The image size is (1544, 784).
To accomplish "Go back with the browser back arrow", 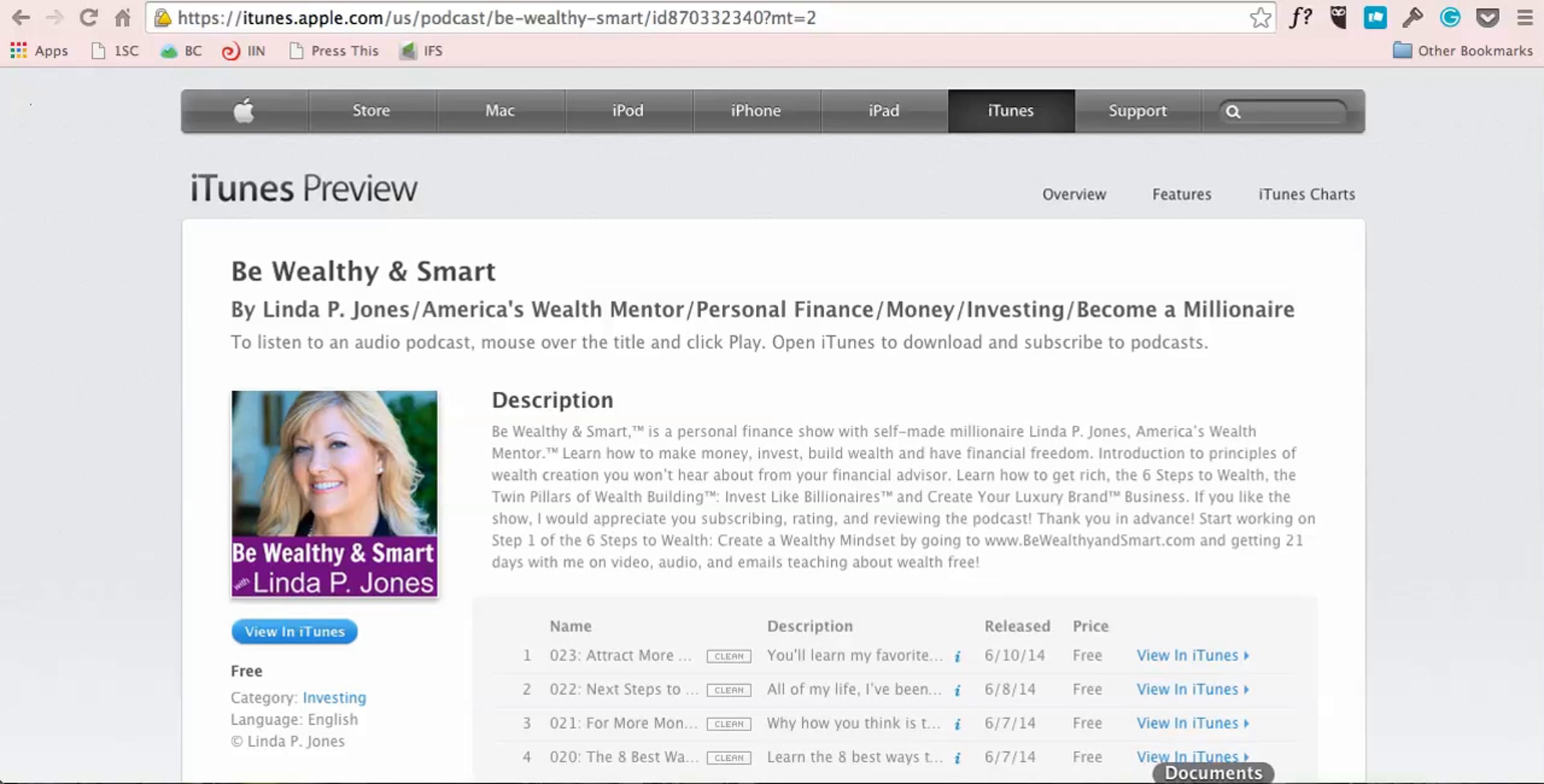I will tap(21, 17).
